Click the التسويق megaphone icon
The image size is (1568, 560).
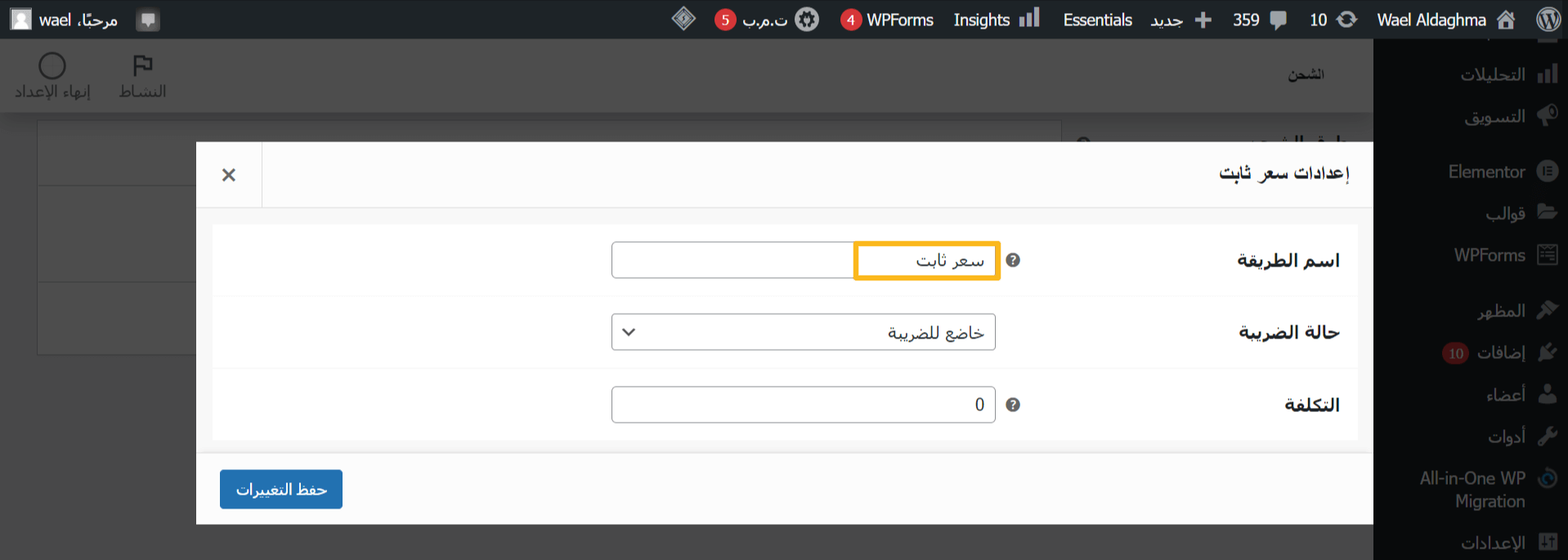click(x=1547, y=115)
